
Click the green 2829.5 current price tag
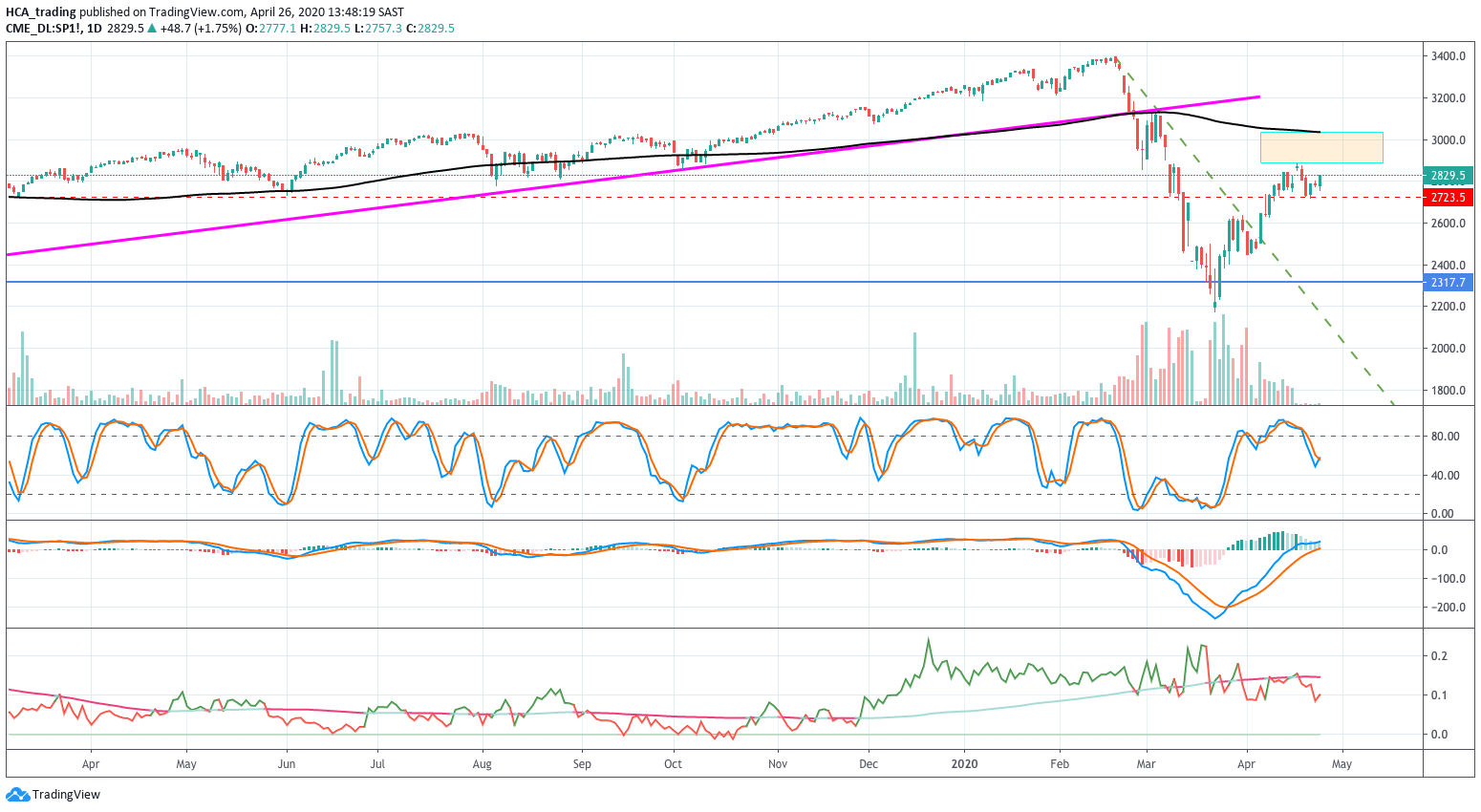click(x=1448, y=176)
